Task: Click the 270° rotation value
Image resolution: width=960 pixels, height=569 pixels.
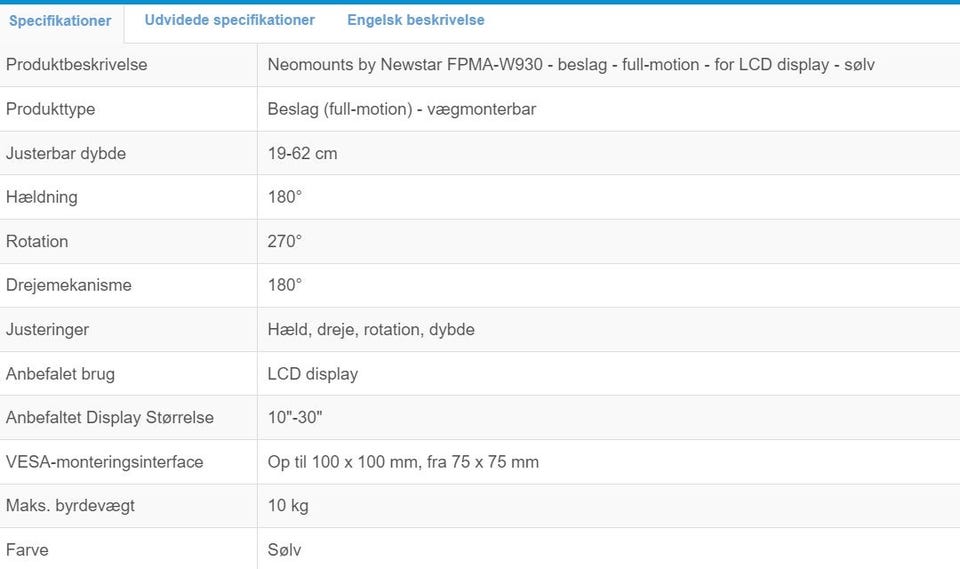Action: (285, 241)
